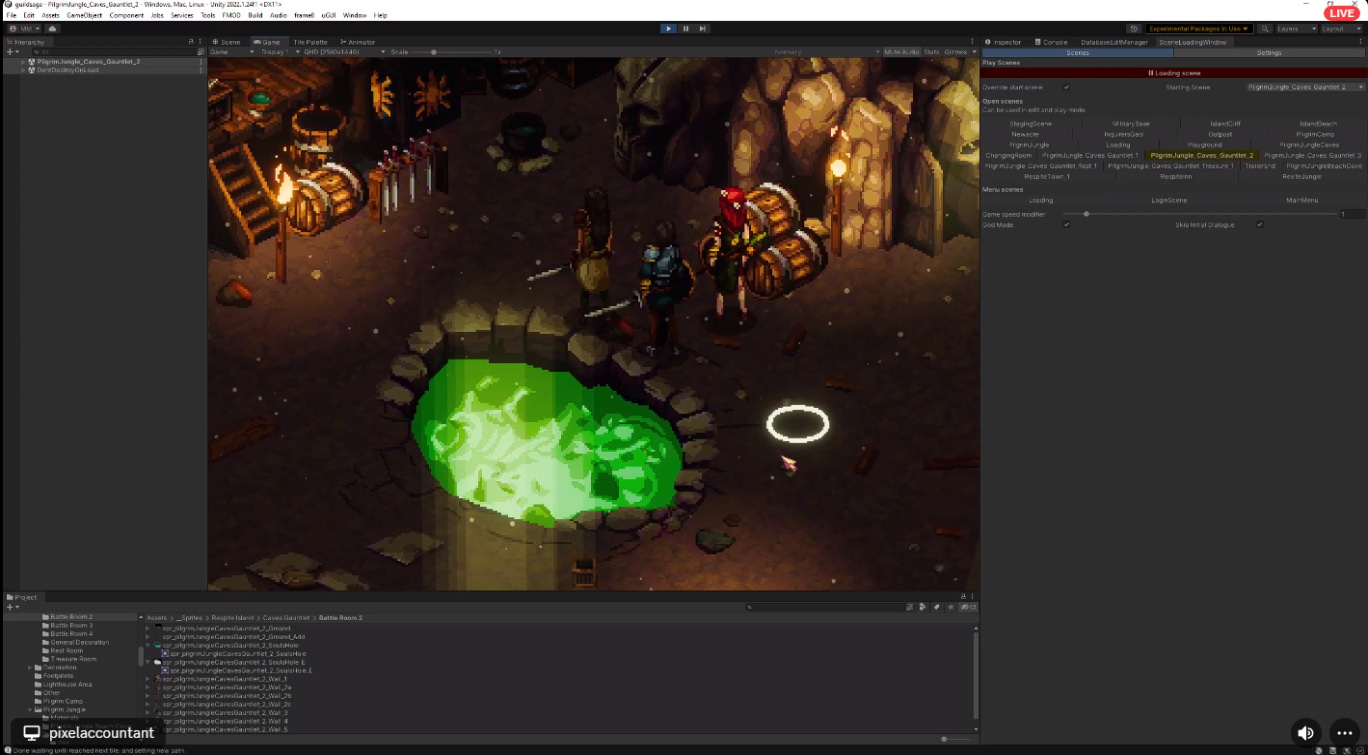The height and width of the screenshot is (755, 1368).
Task: Open the MainMenu menu scene
Action: [1302, 200]
